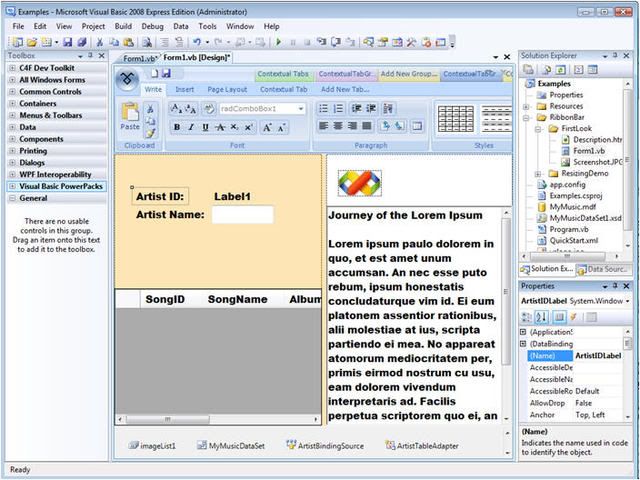Click the ribbon round application button

[x=127, y=79]
